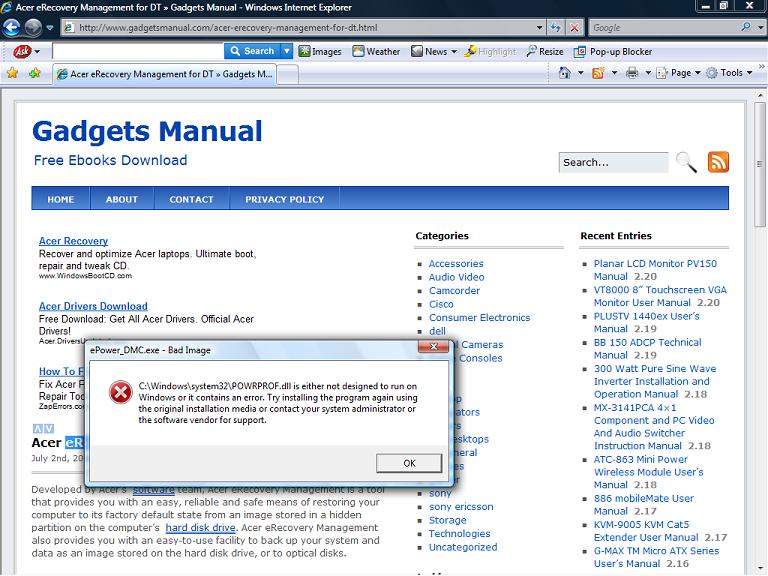Click the browser Back arrow button
The image size is (768, 576).
pyautogui.click(x=11, y=27)
